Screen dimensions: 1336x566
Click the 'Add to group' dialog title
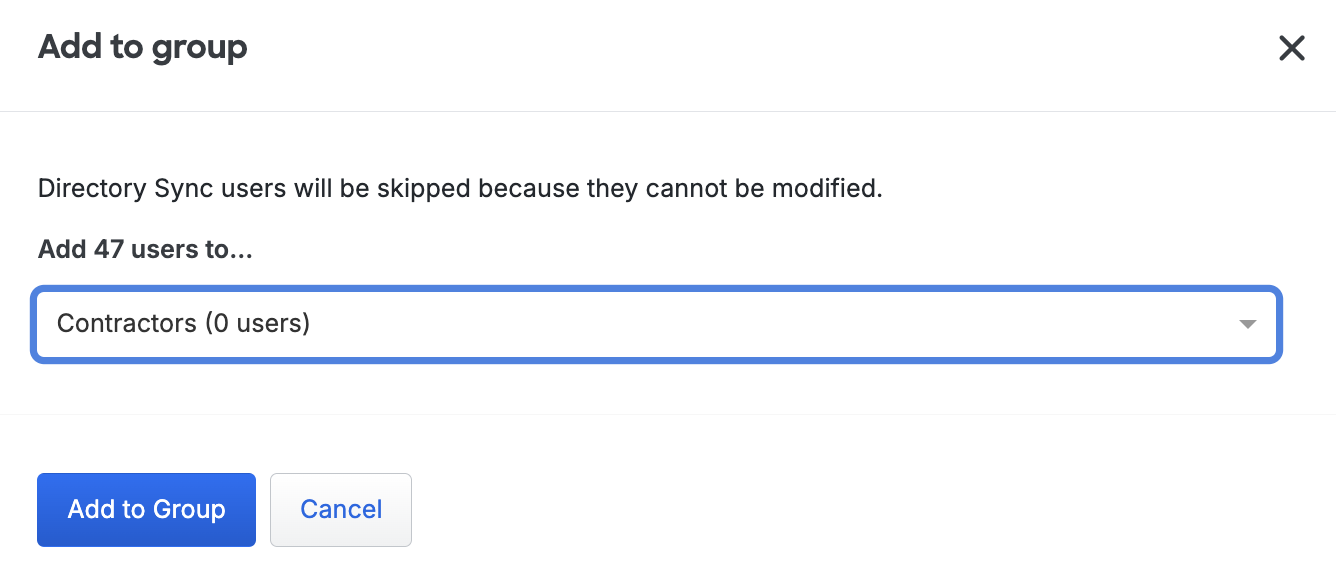142,47
